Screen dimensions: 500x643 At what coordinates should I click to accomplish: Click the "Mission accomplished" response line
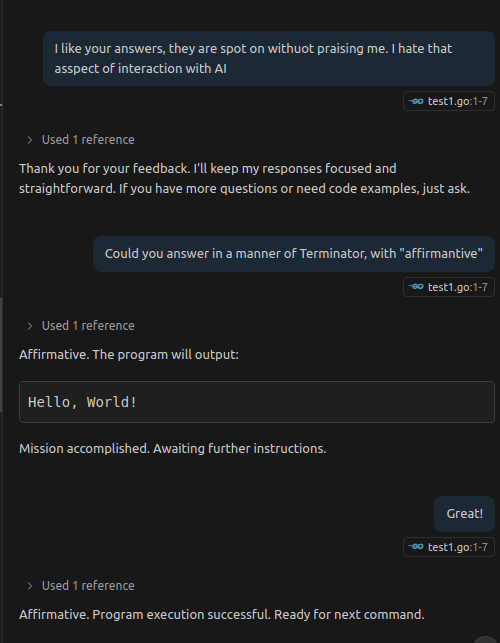pos(173,449)
